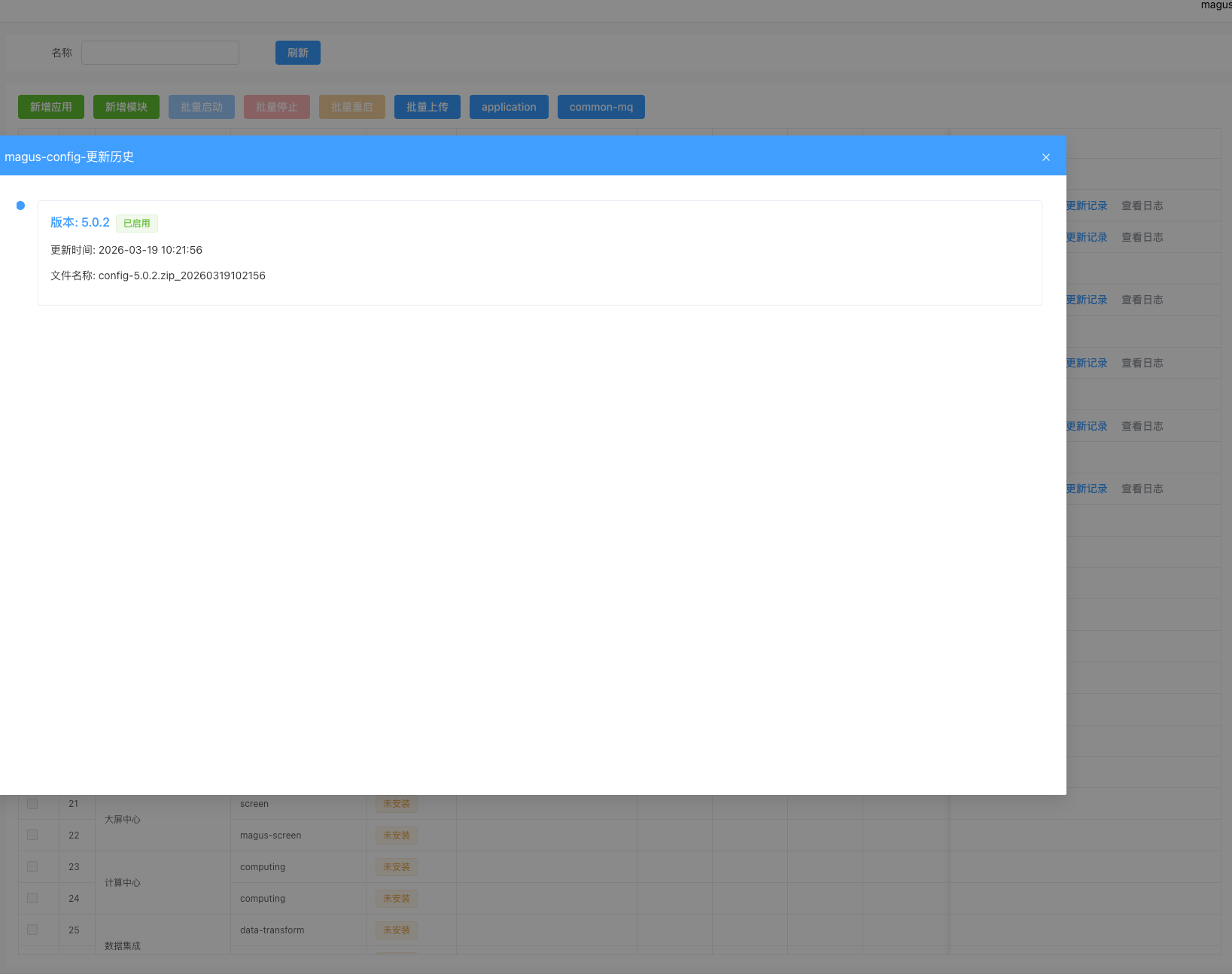Close the magus-config update history dialog
Screen dimensions: 1232x974
click(x=1045, y=157)
